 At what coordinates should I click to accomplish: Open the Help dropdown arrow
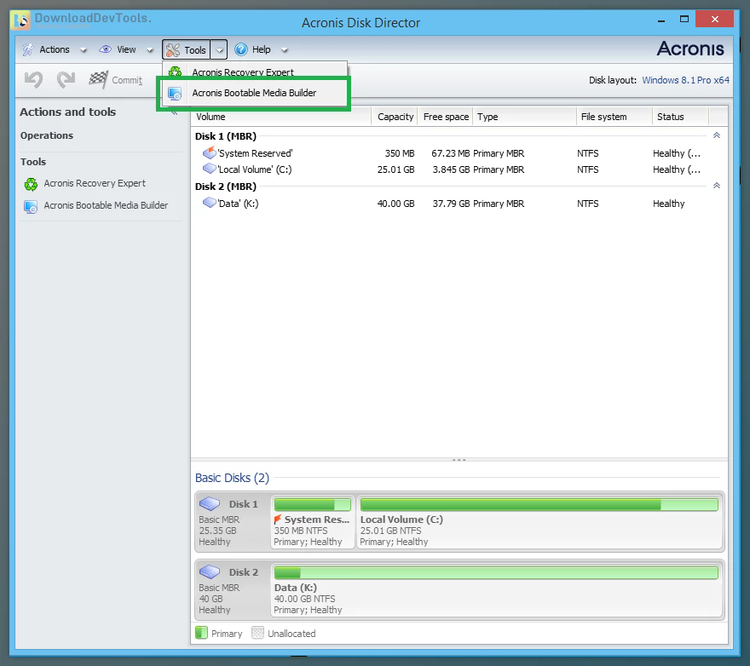pyautogui.click(x=284, y=50)
